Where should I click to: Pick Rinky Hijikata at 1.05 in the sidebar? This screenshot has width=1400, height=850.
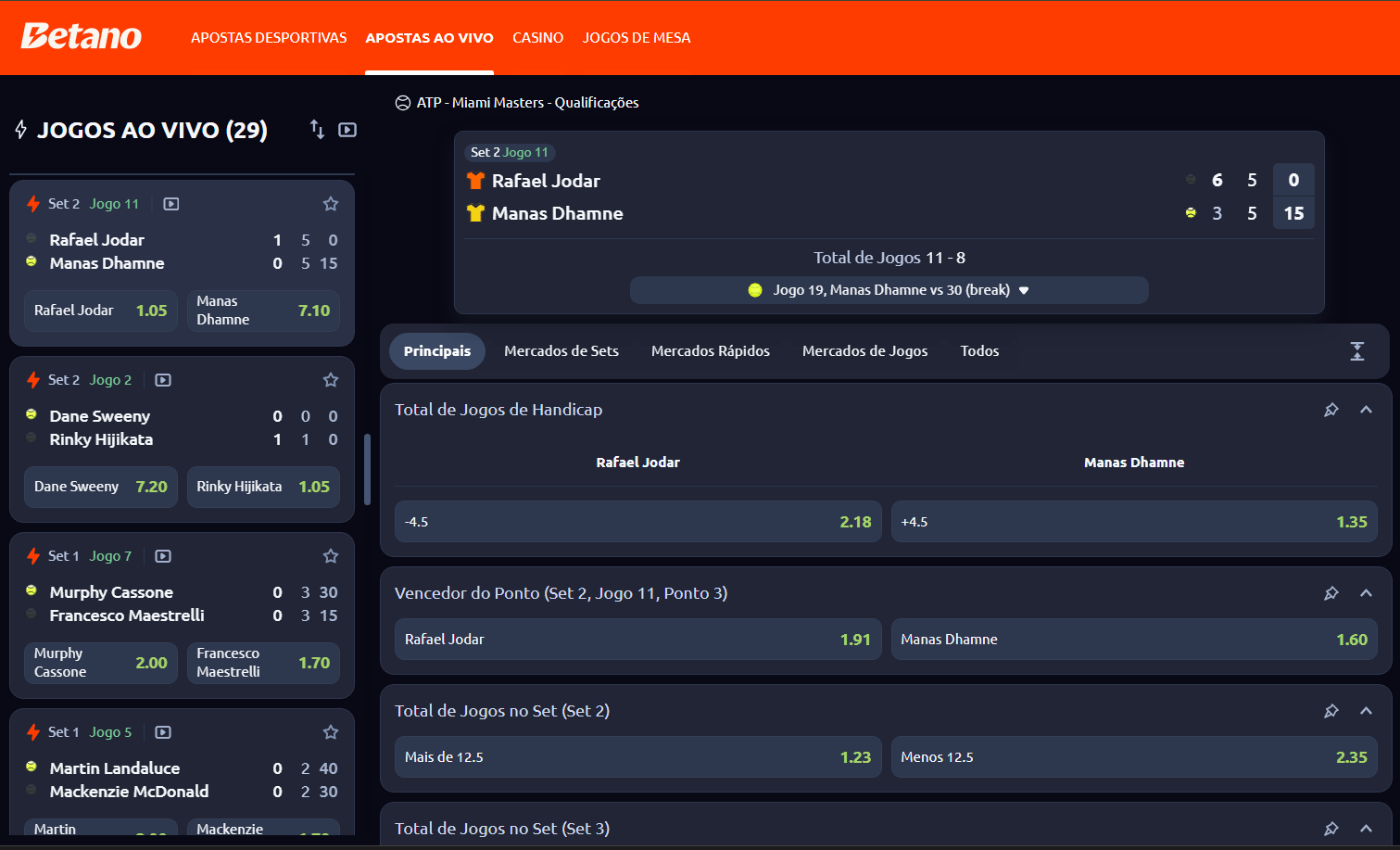click(263, 487)
